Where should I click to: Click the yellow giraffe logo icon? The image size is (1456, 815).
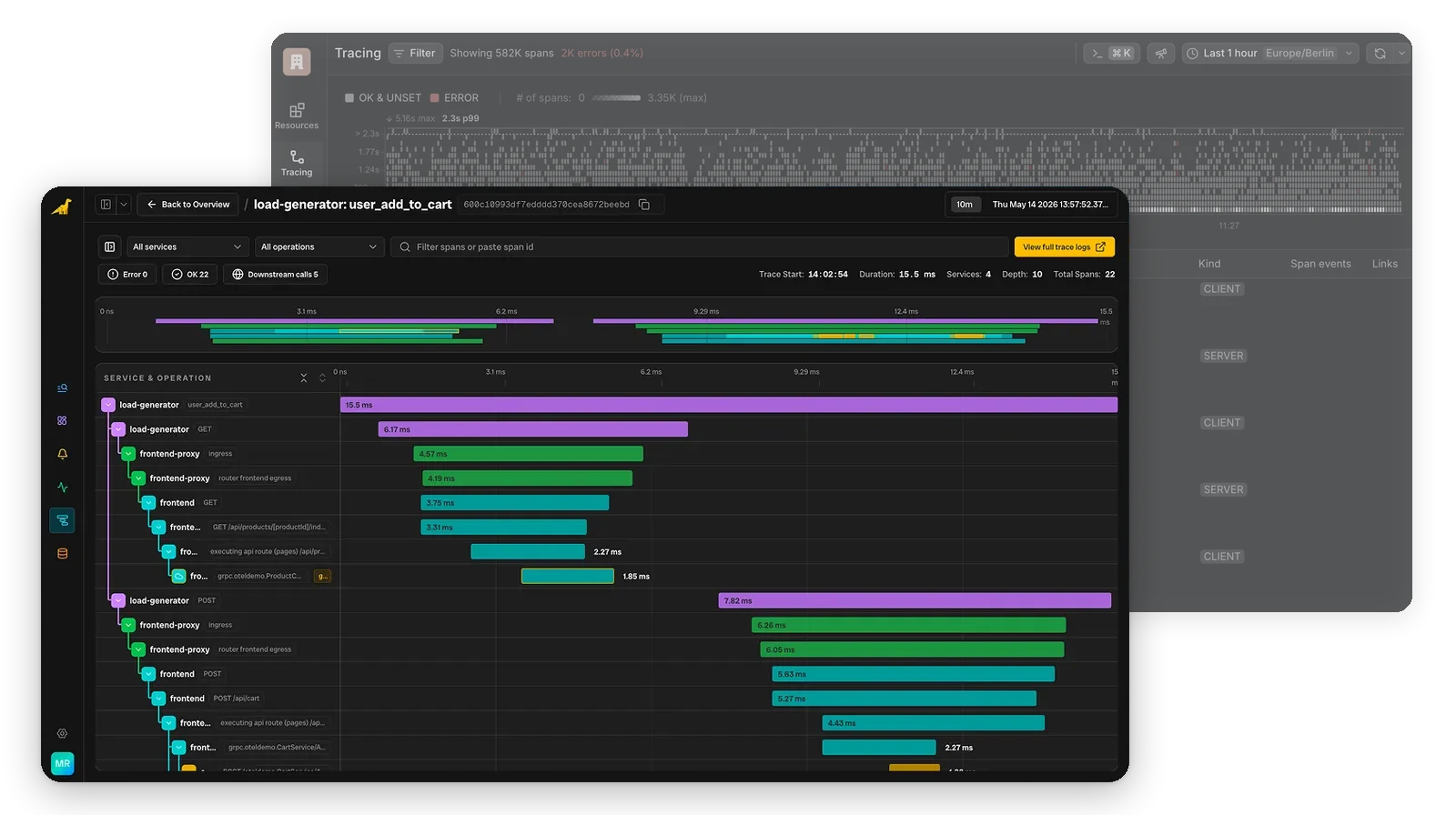tap(62, 206)
